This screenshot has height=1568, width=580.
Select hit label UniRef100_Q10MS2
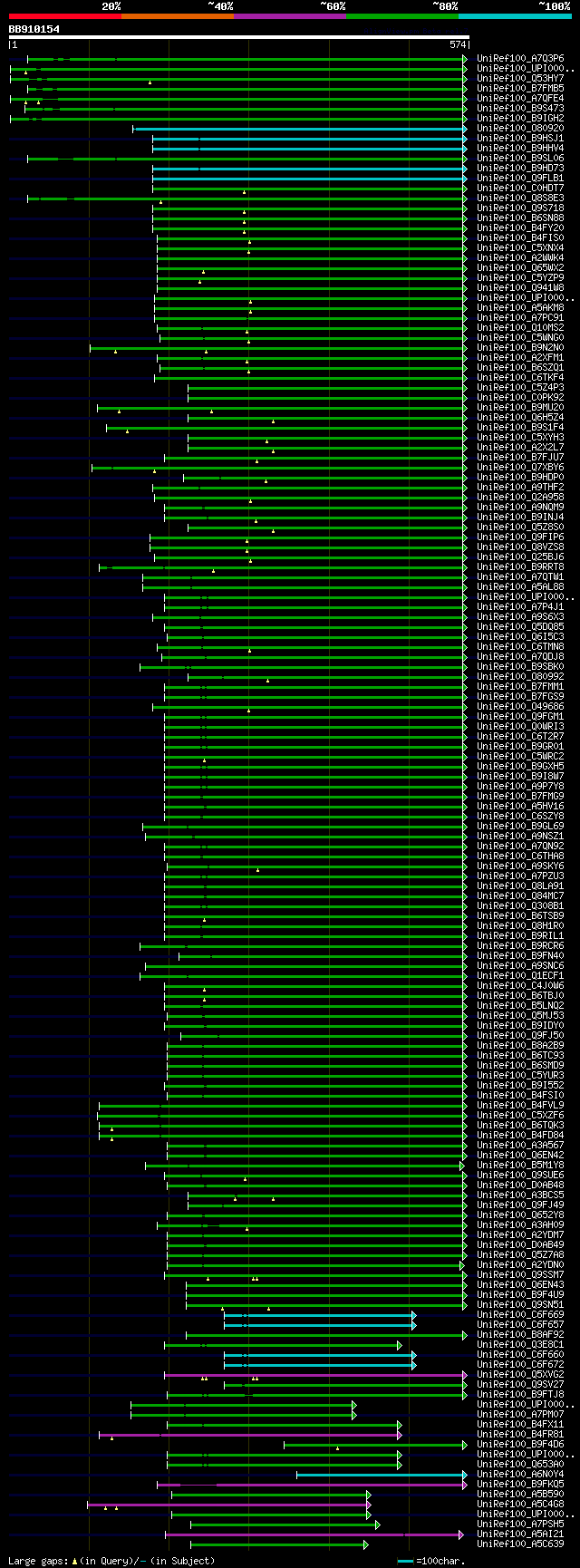point(520,327)
